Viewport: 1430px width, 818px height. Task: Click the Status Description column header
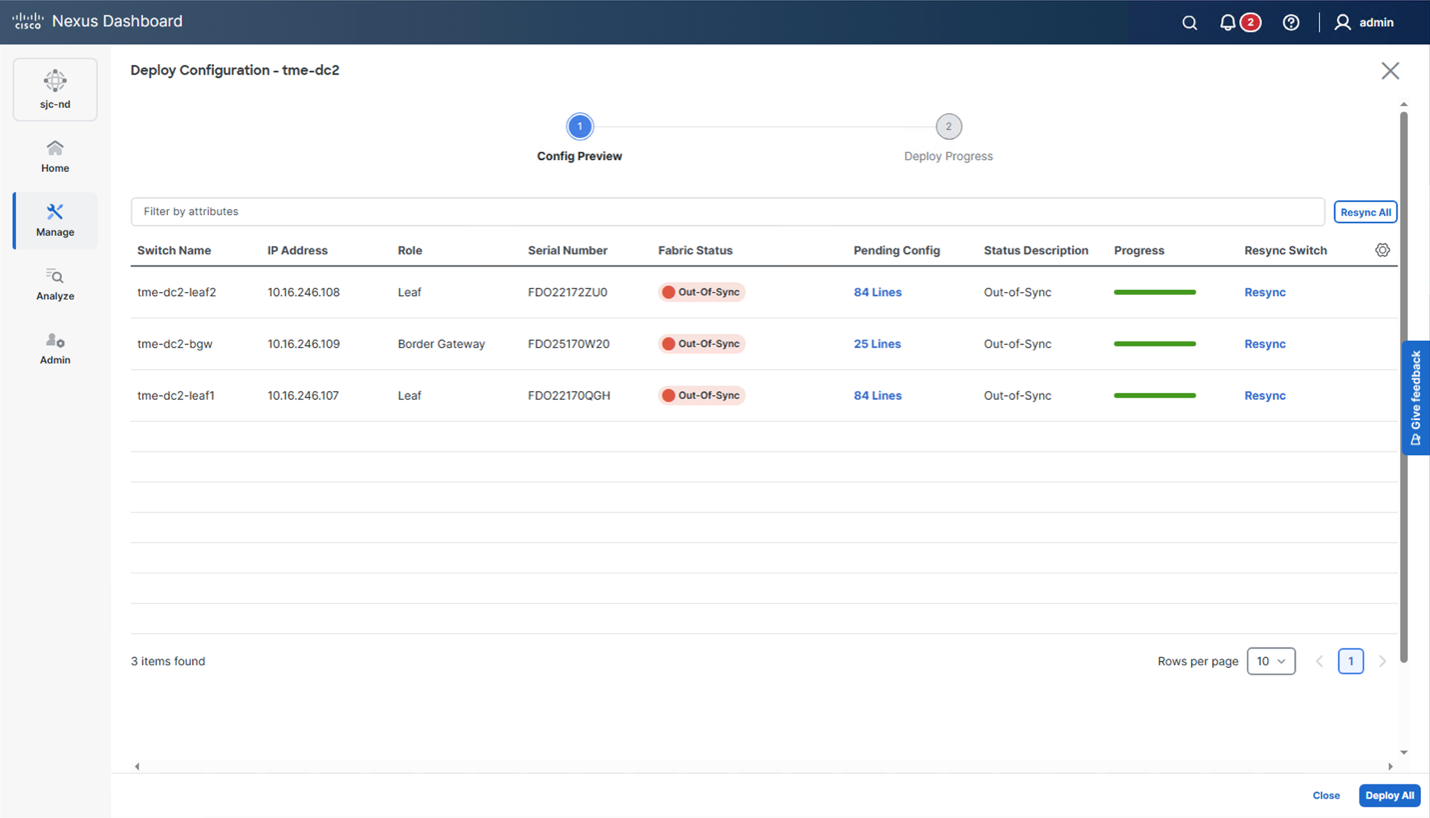[x=1036, y=250]
